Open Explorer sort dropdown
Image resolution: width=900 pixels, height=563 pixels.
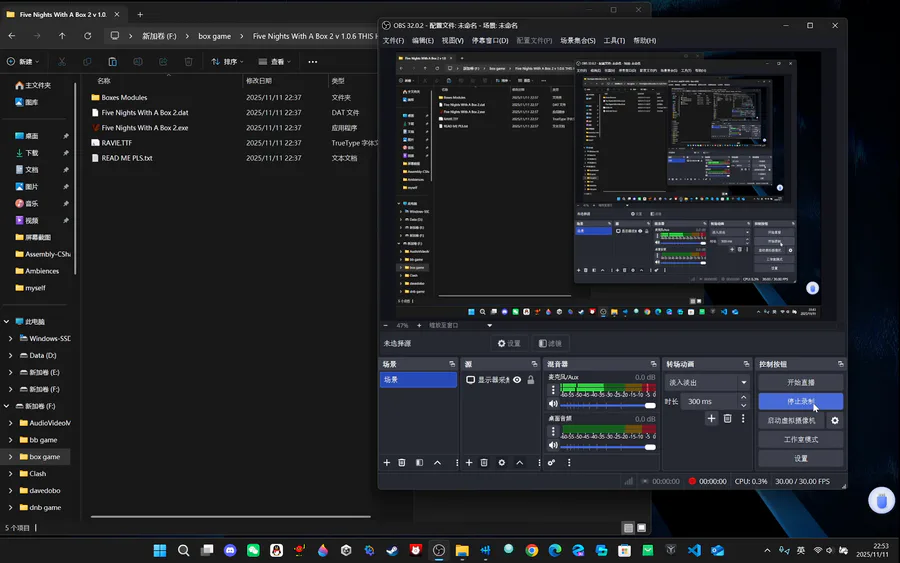227,61
